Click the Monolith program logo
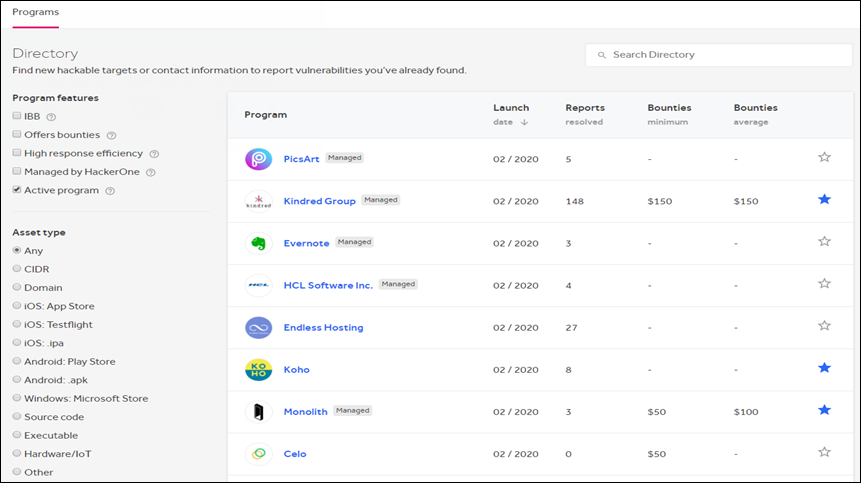 pos(258,411)
